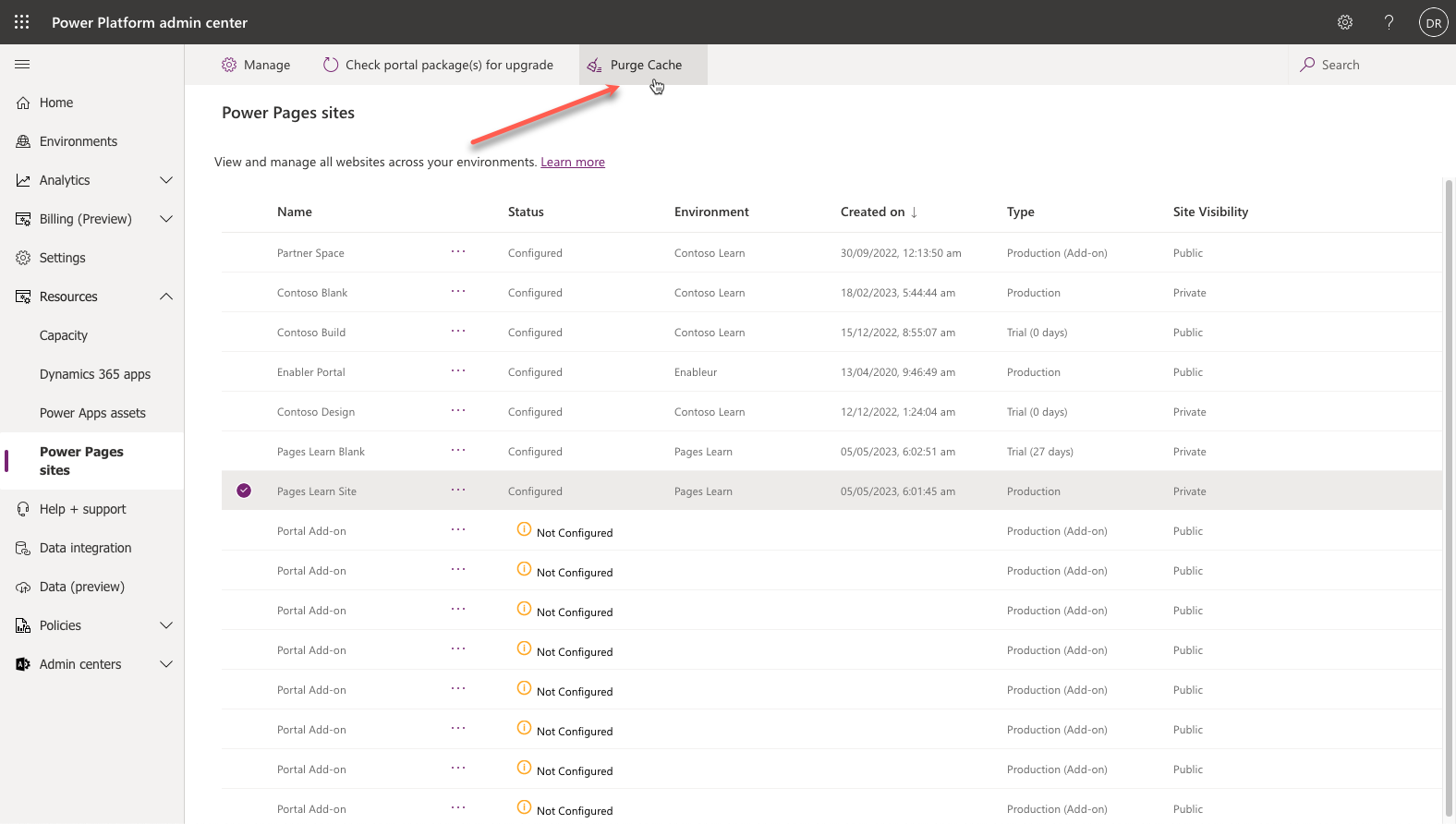Open the app launcher waffle icon

(x=22, y=22)
